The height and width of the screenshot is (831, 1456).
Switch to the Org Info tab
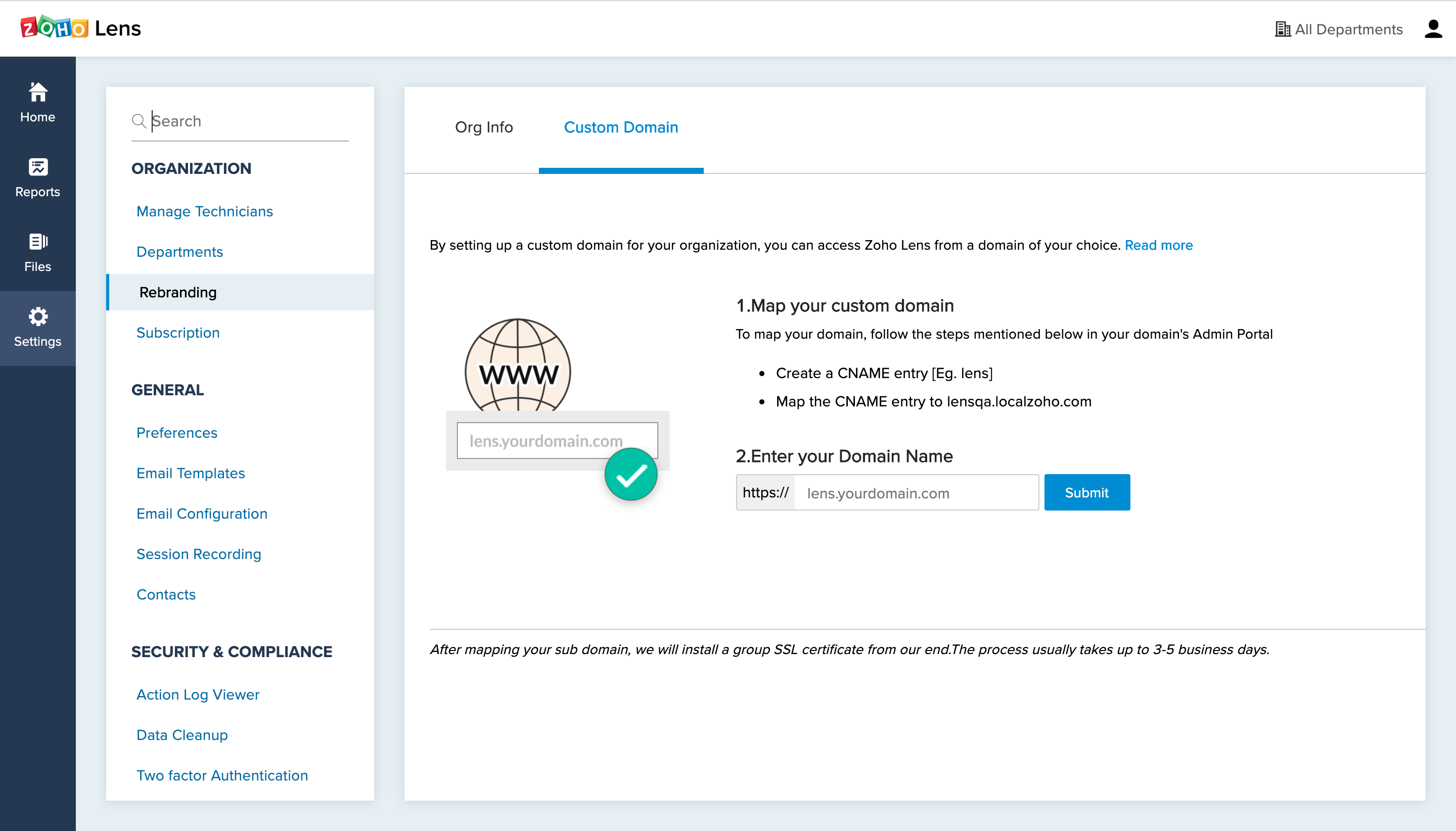click(483, 127)
